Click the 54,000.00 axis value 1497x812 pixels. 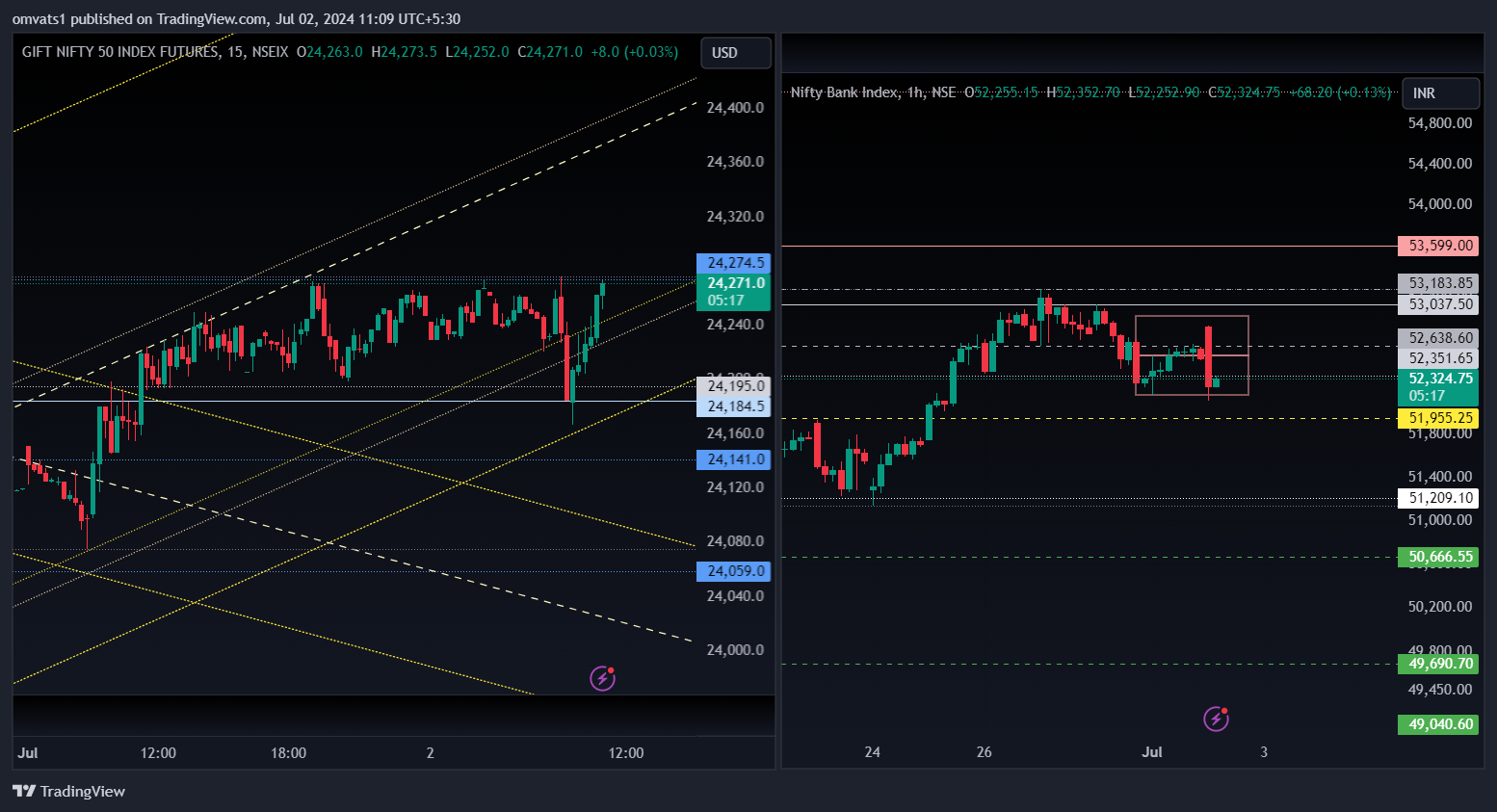(1440, 204)
